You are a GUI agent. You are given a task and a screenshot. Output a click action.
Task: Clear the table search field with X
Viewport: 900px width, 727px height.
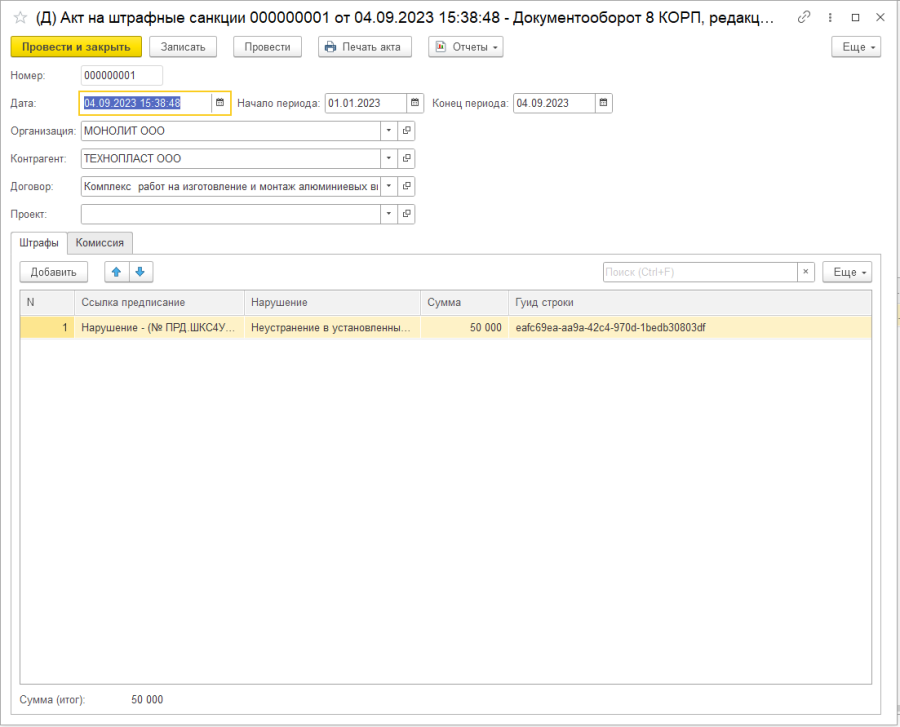[805, 272]
